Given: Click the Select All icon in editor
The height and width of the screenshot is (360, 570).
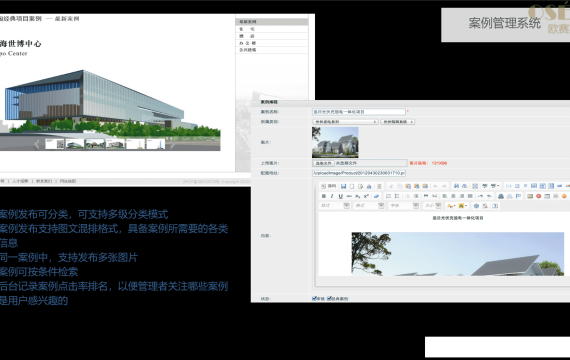Looking at the screenshot, I should click(475, 186).
